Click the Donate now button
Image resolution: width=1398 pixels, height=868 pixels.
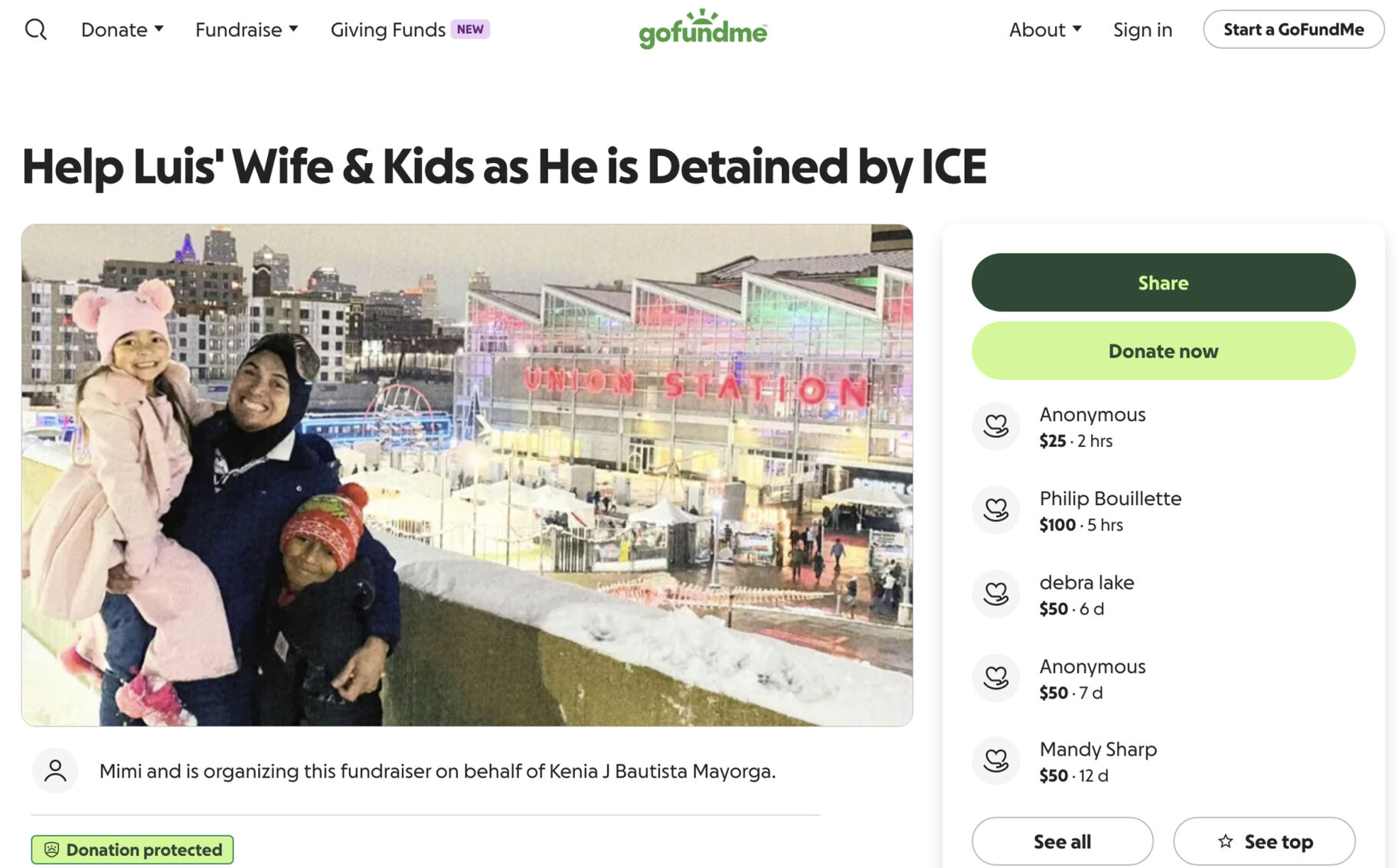[x=1163, y=351]
